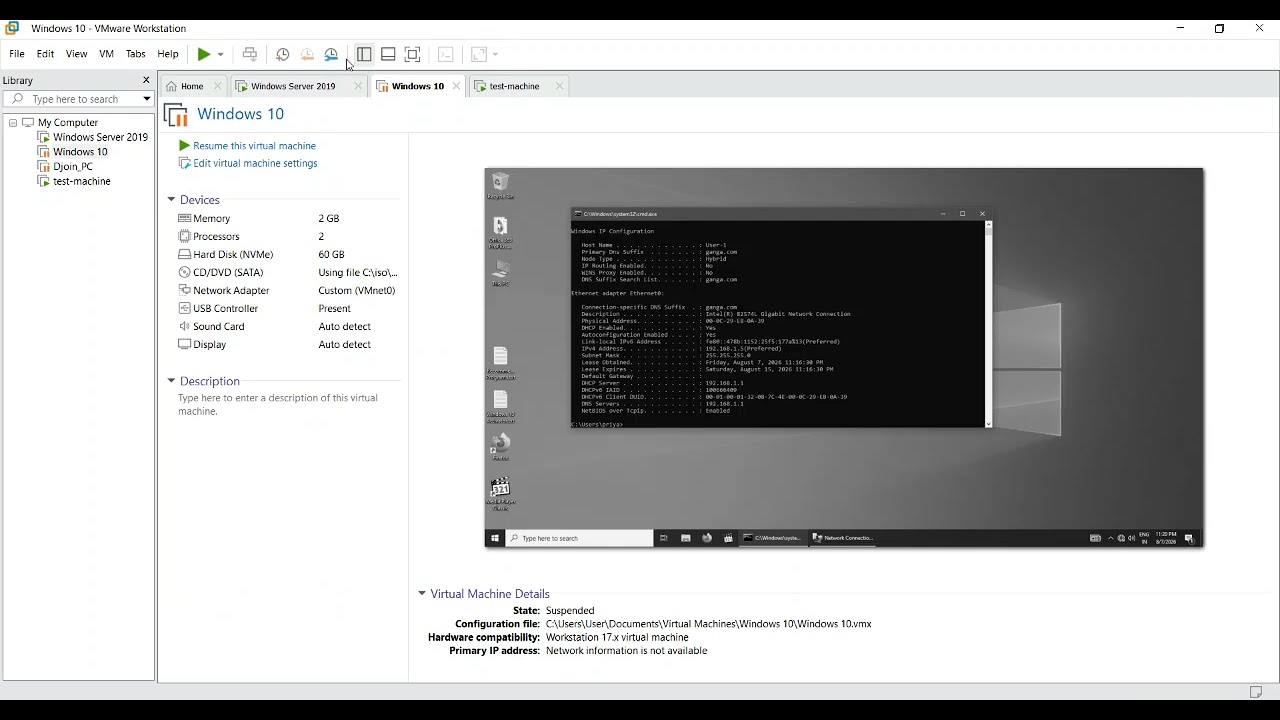Toggle the library sidebar view icon
Image resolution: width=1280 pixels, height=720 pixels.
(364, 54)
